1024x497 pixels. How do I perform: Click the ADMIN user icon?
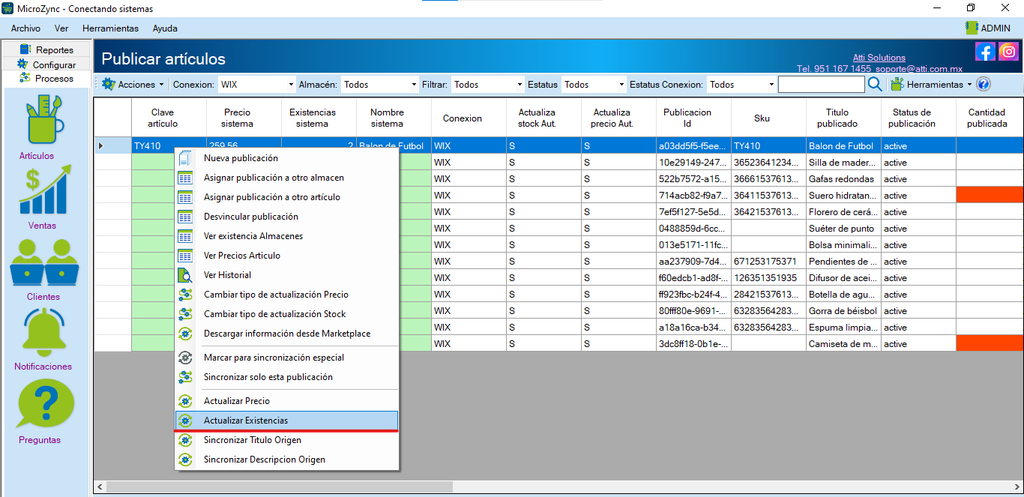972,28
